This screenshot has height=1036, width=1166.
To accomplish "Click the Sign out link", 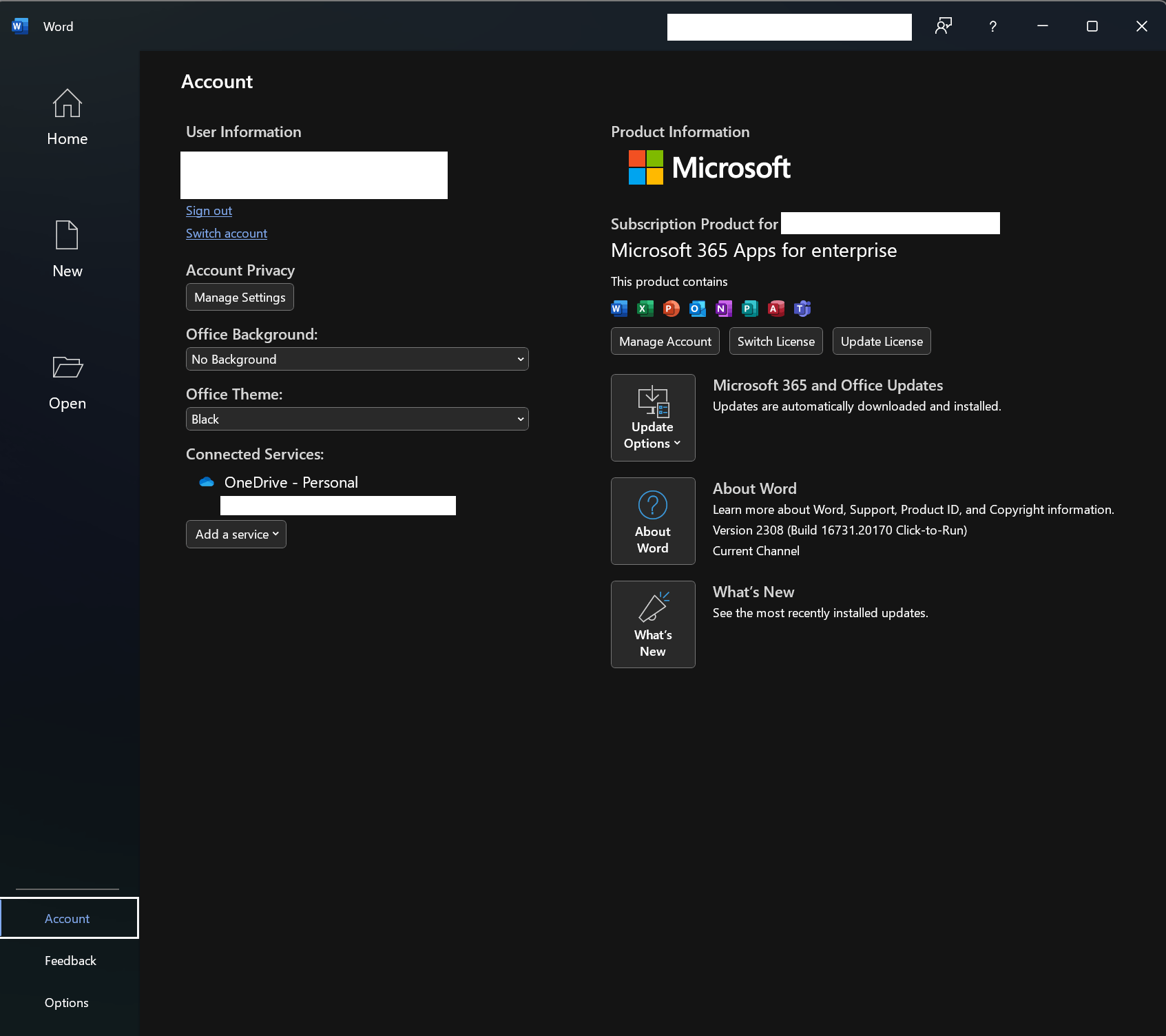I will [x=209, y=211].
